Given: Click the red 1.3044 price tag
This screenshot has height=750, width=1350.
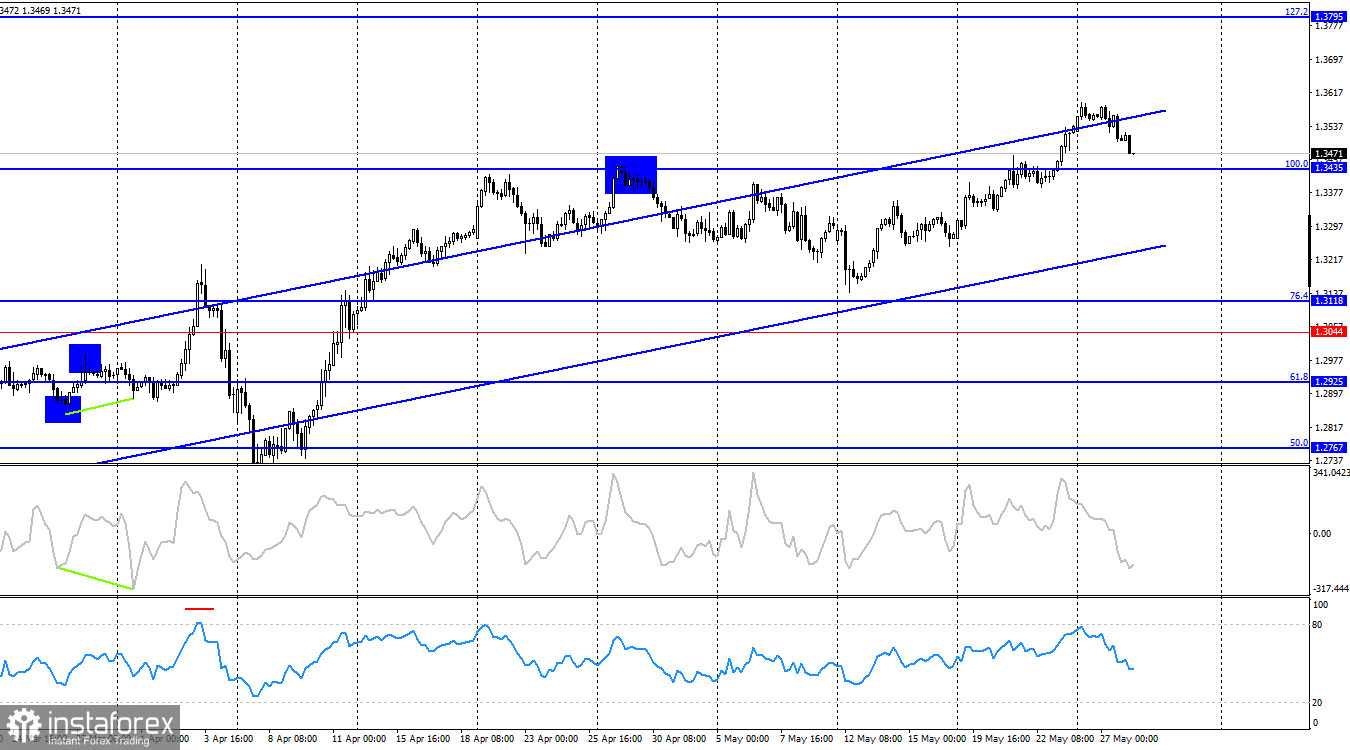Looking at the screenshot, I should click(x=1329, y=332).
